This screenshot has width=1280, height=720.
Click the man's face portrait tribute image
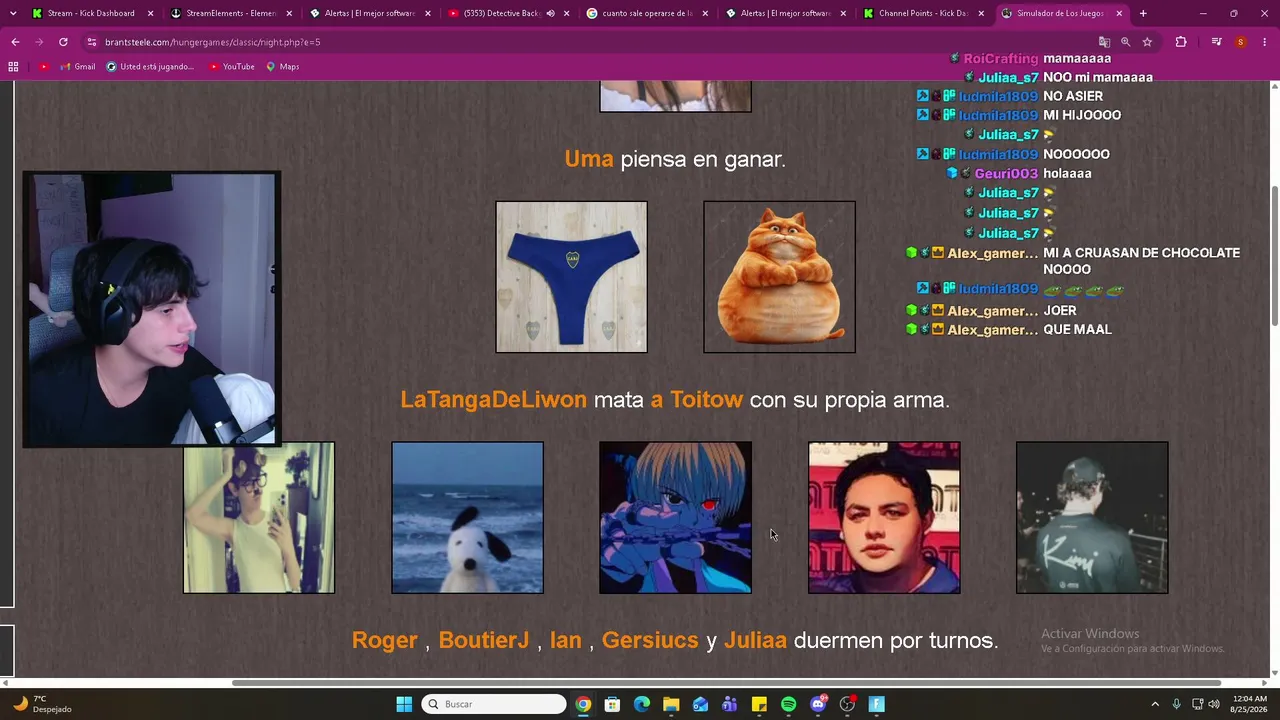tap(884, 518)
